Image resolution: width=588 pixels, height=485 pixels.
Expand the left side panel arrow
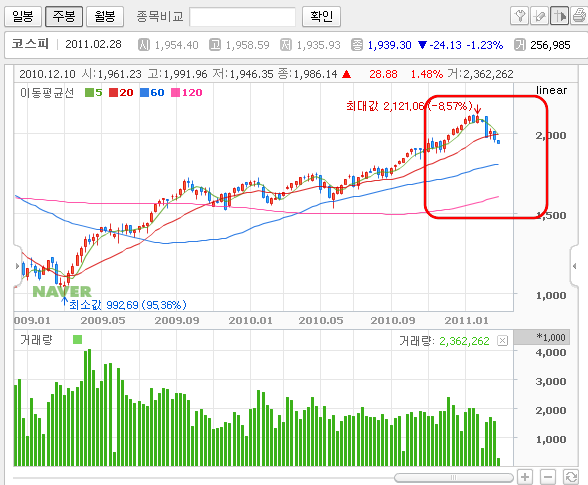click(x=17, y=266)
